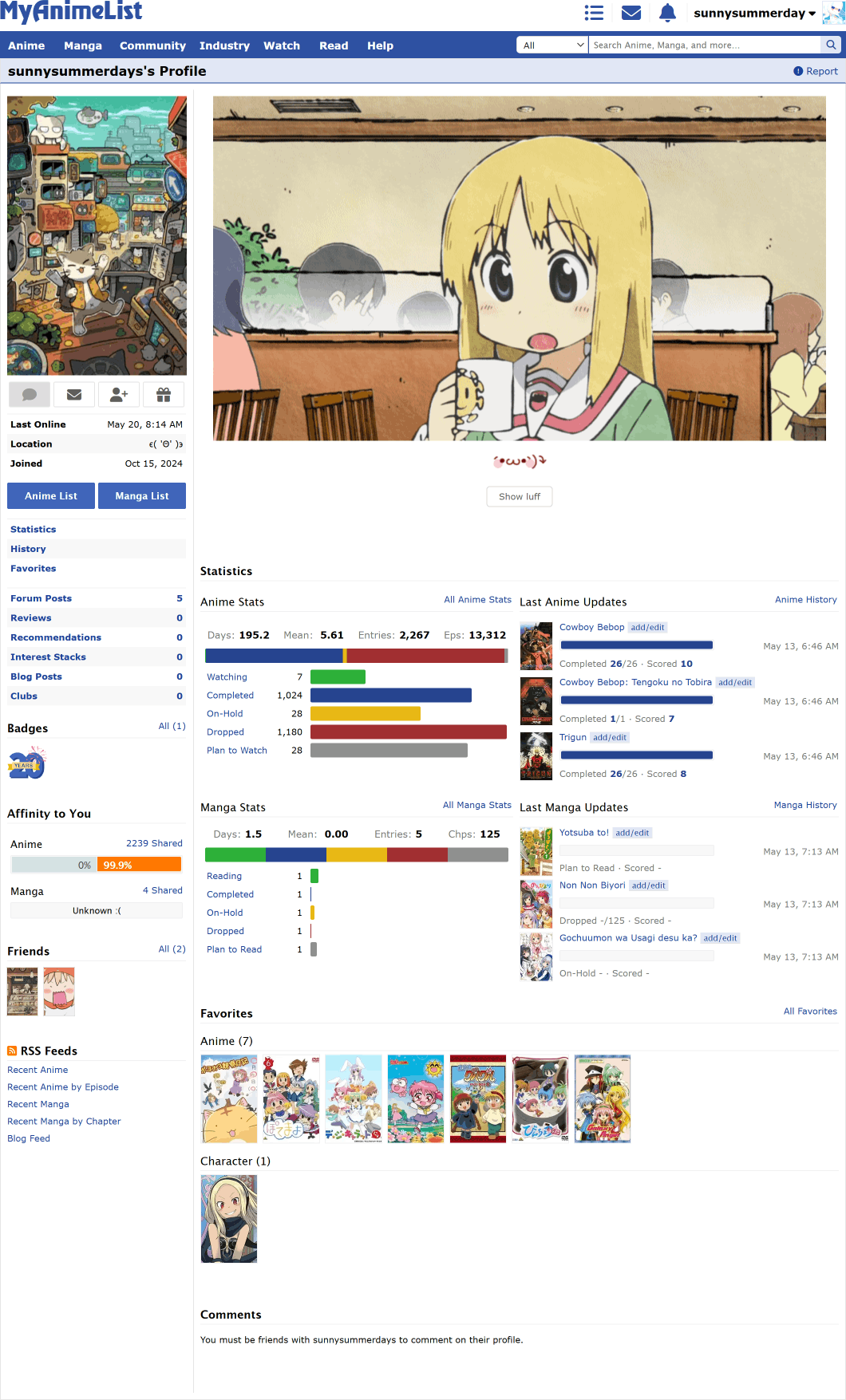
Task: Click the search input field
Action: tap(705, 45)
